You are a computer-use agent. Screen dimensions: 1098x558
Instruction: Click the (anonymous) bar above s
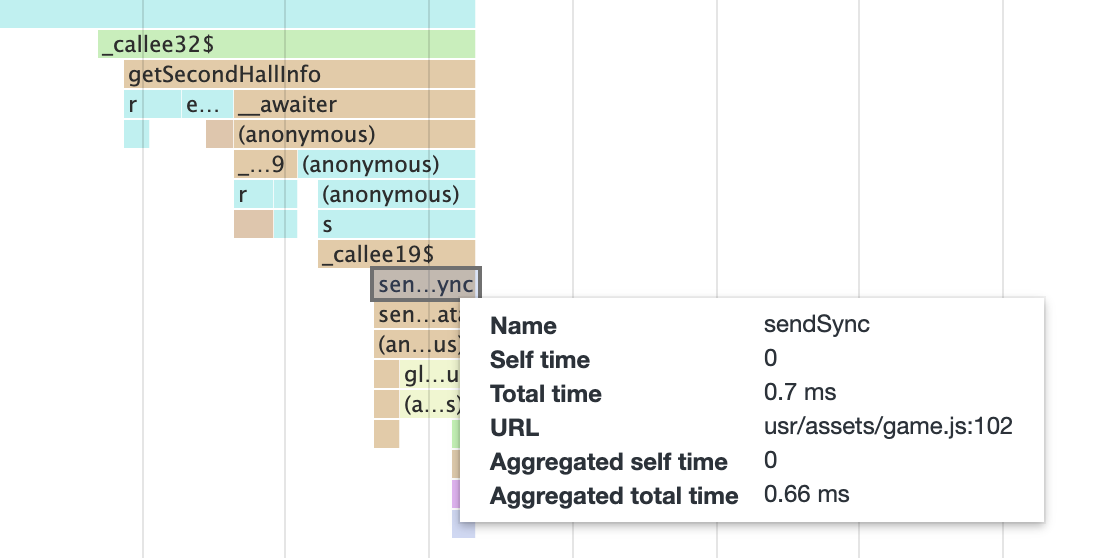tap(396, 194)
